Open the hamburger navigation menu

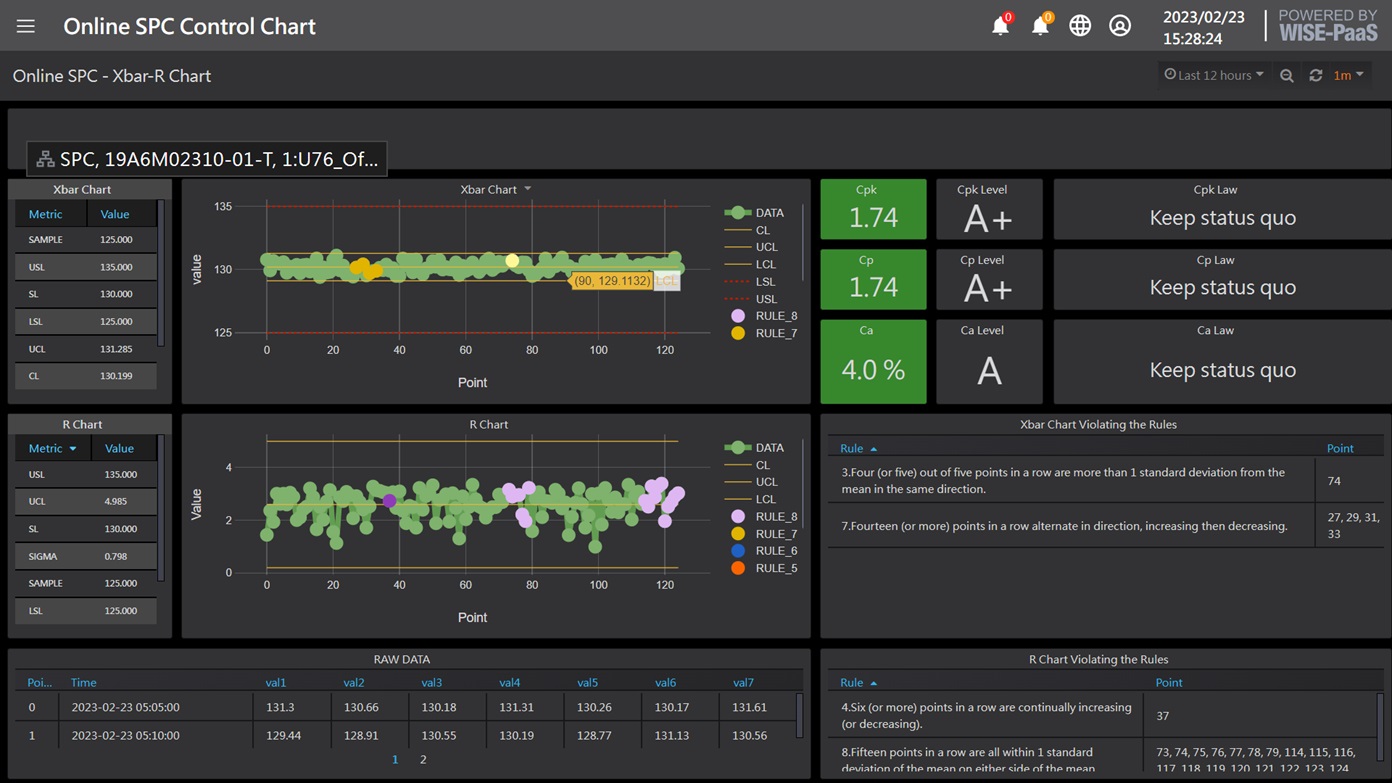coord(26,26)
